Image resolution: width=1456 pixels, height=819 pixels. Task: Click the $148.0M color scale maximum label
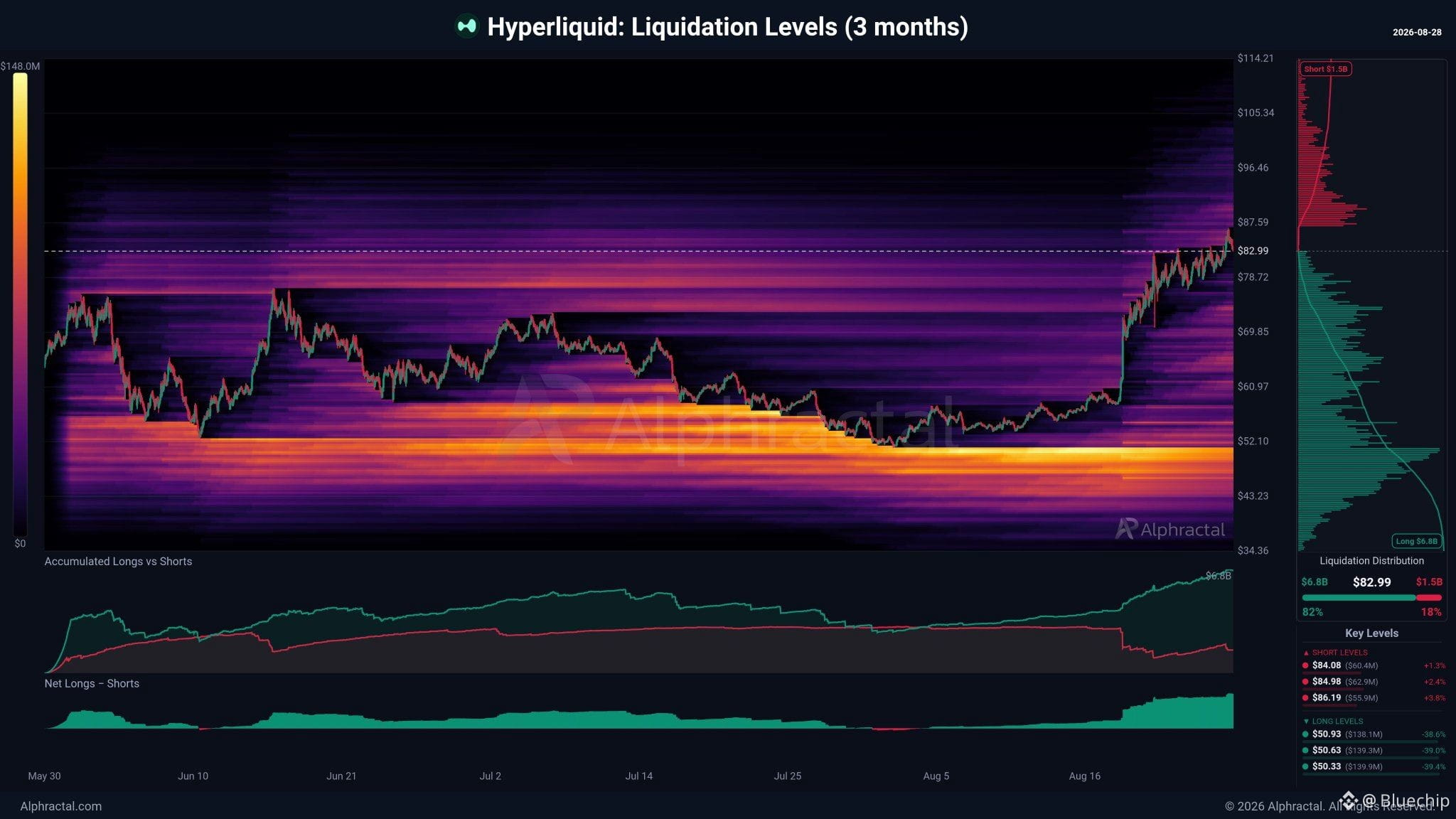(20, 66)
